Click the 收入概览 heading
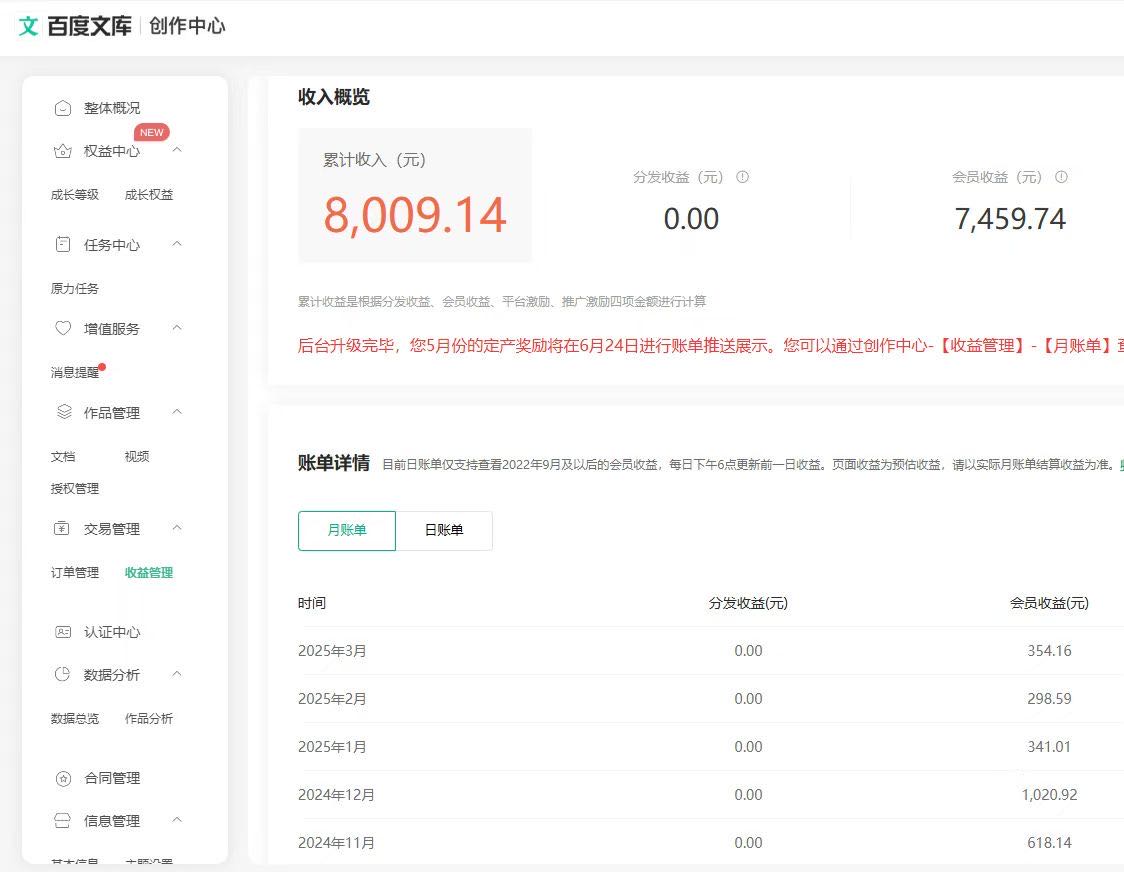 [x=334, y=97]
